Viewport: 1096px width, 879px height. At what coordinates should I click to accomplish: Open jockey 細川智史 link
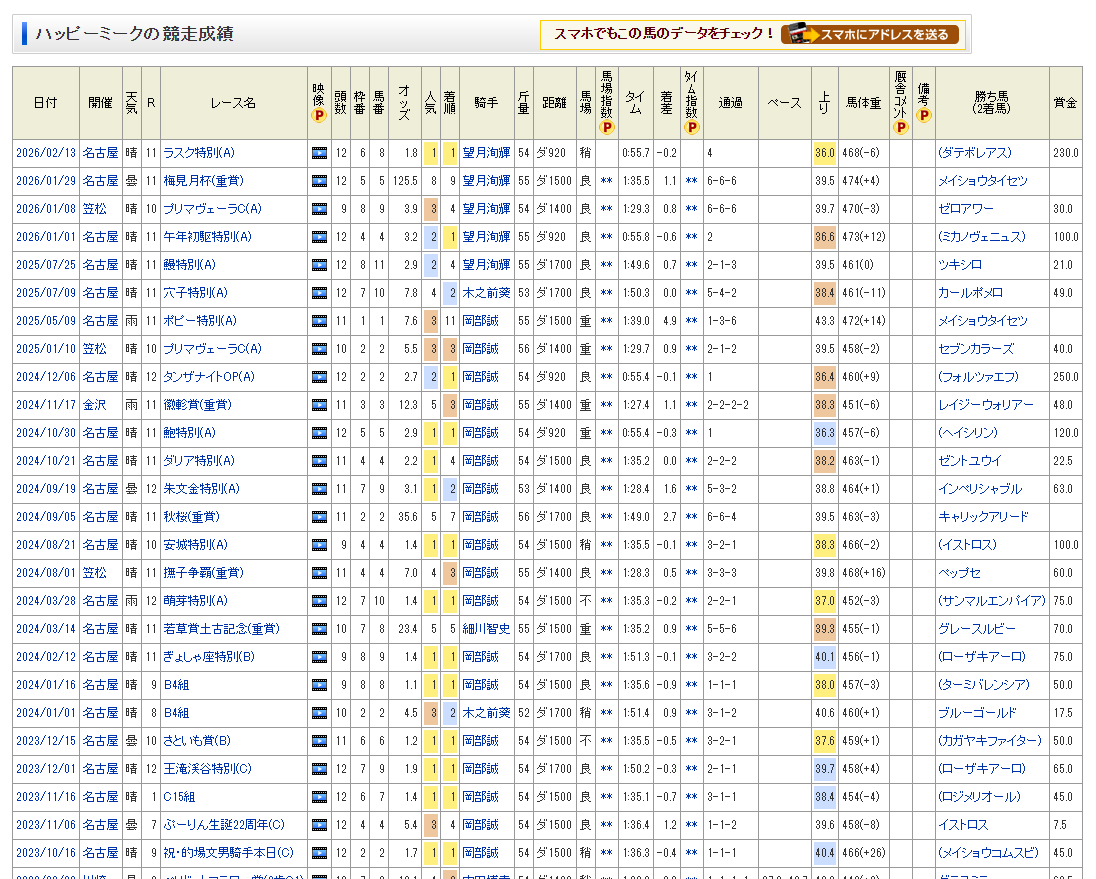pos(486,629)
